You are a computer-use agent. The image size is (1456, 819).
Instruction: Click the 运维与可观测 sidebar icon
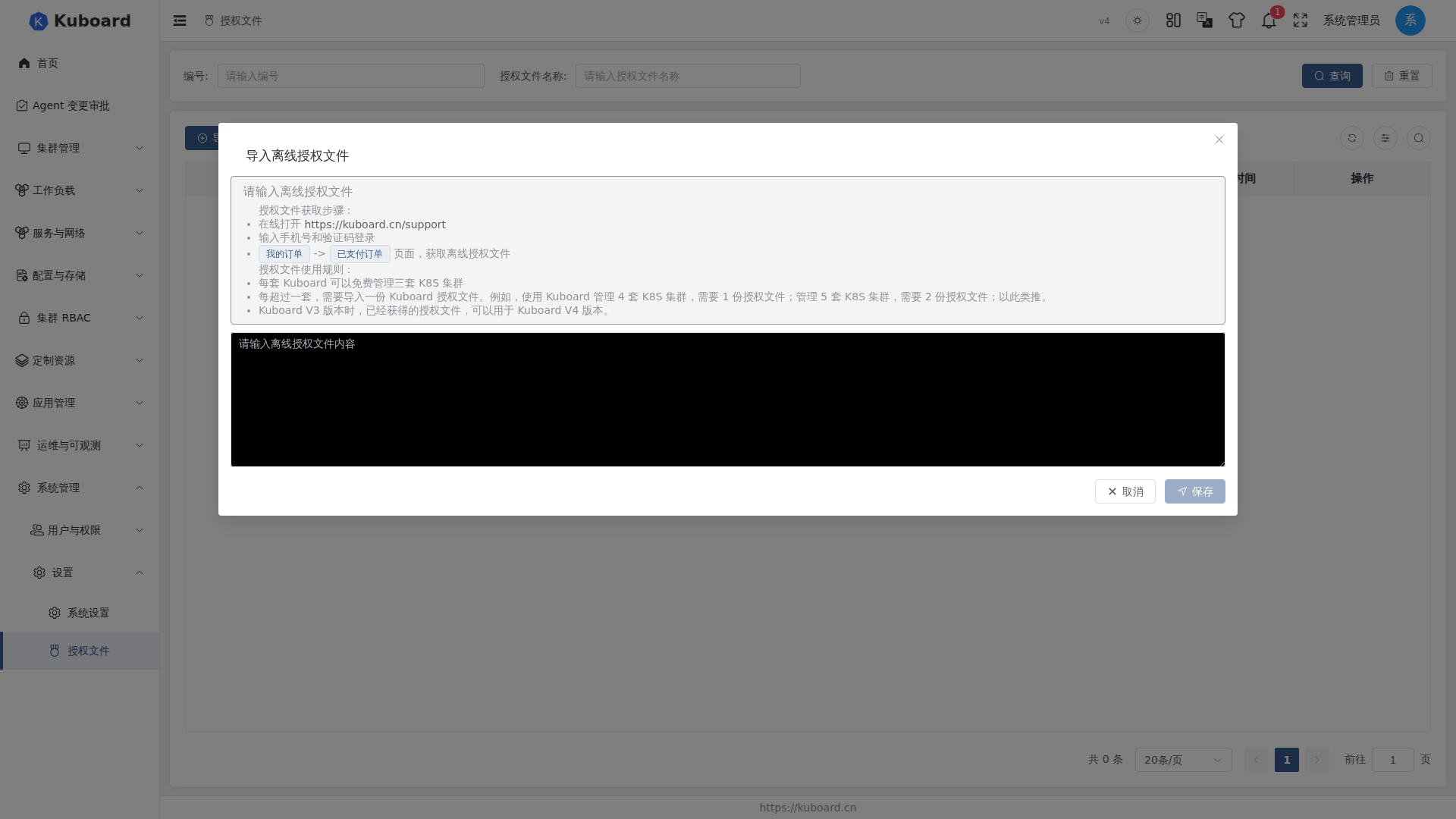24,445
